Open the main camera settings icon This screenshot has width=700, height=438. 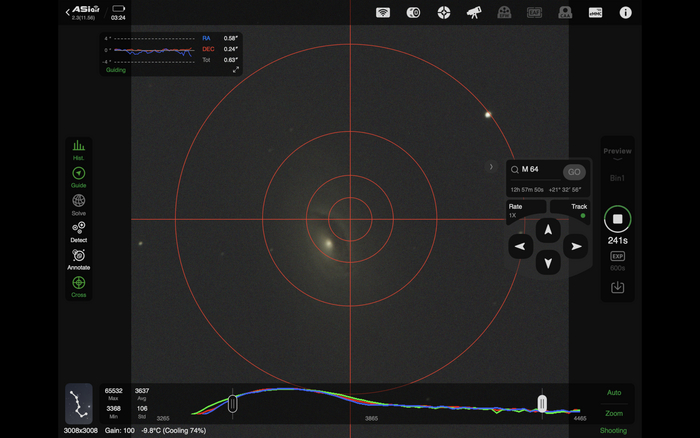[413, 13]
